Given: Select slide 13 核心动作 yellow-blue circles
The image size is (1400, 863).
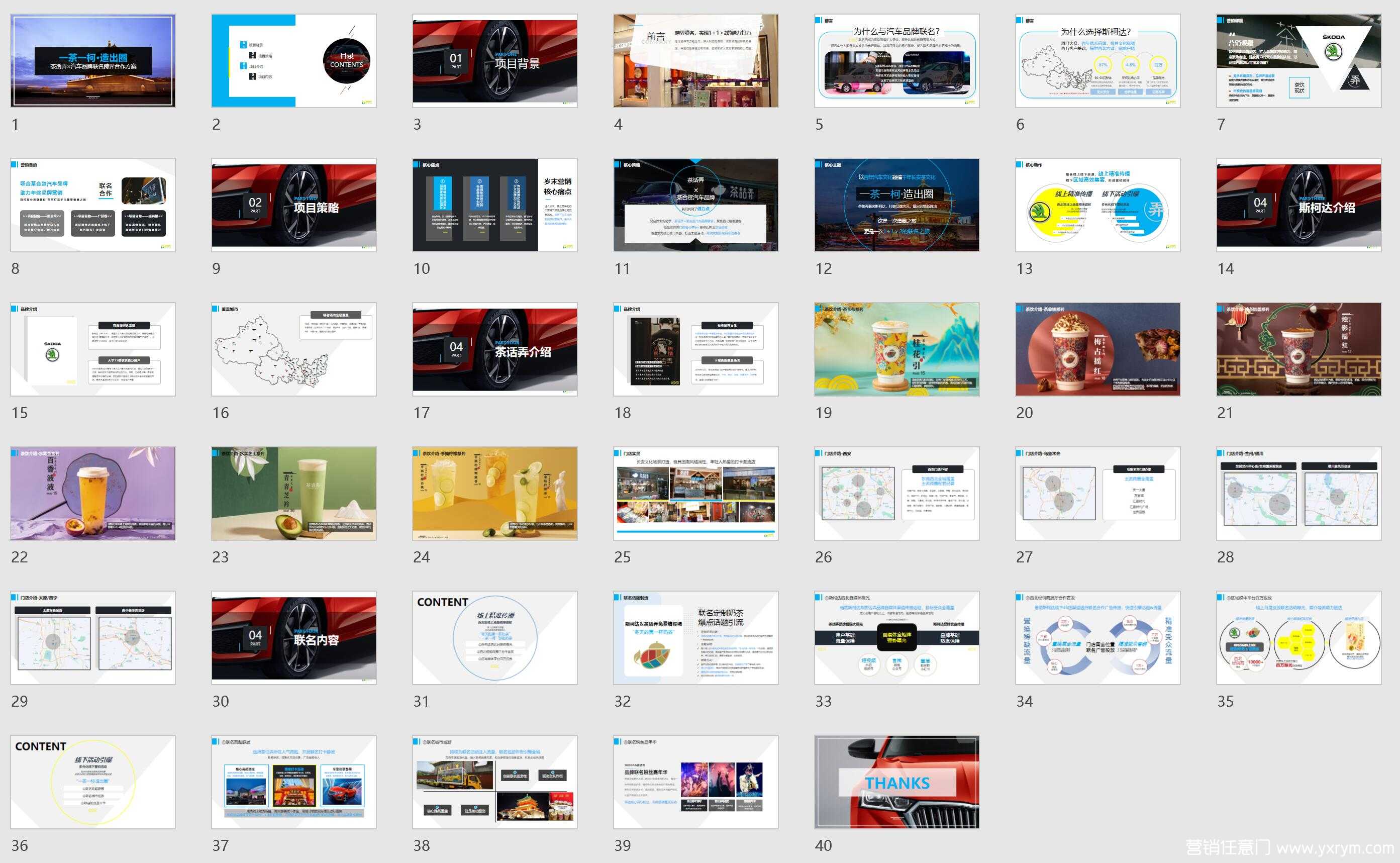Looking at the screenshot, I should [x=1097, y=205].
